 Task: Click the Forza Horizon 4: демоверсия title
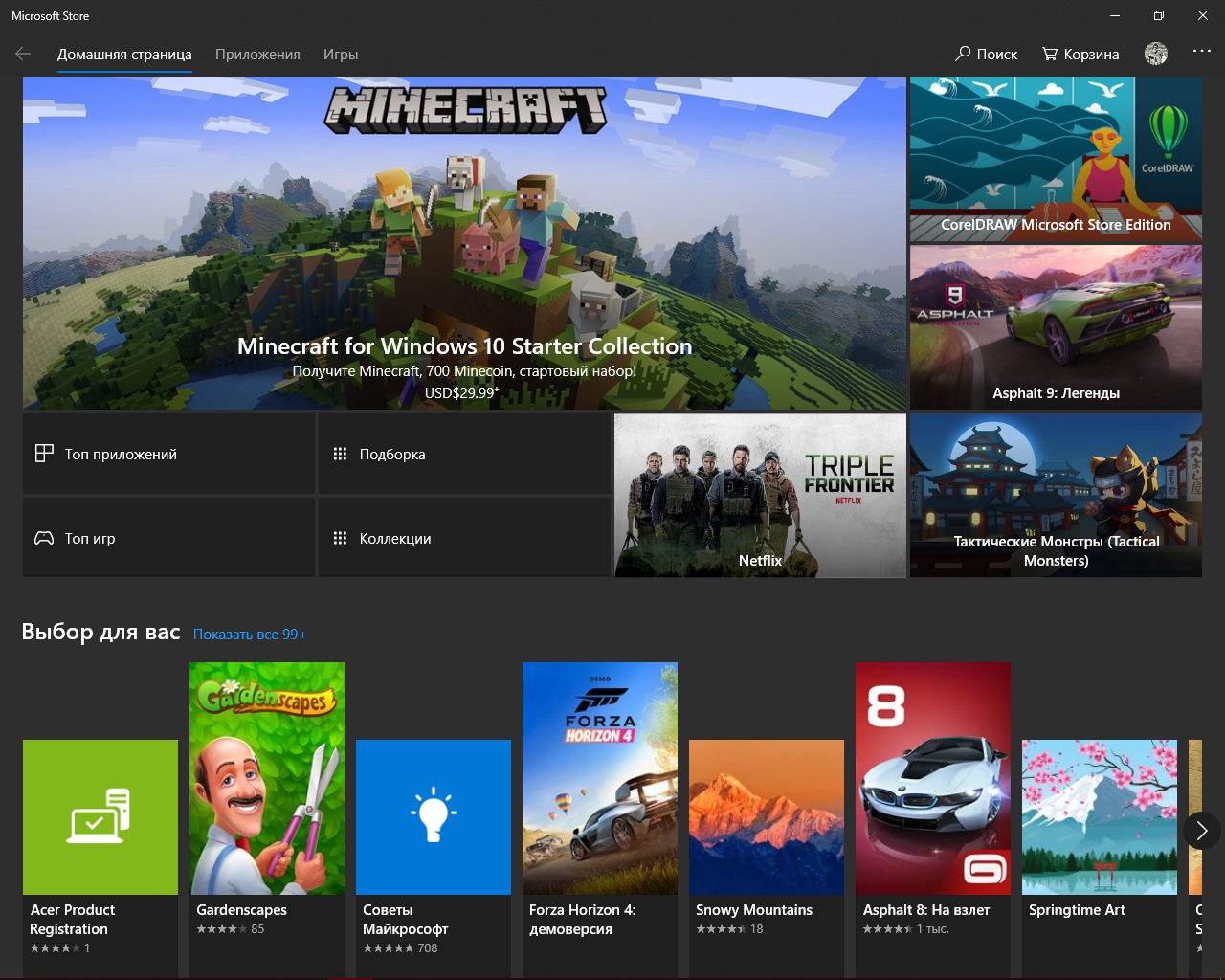(582, 920)
